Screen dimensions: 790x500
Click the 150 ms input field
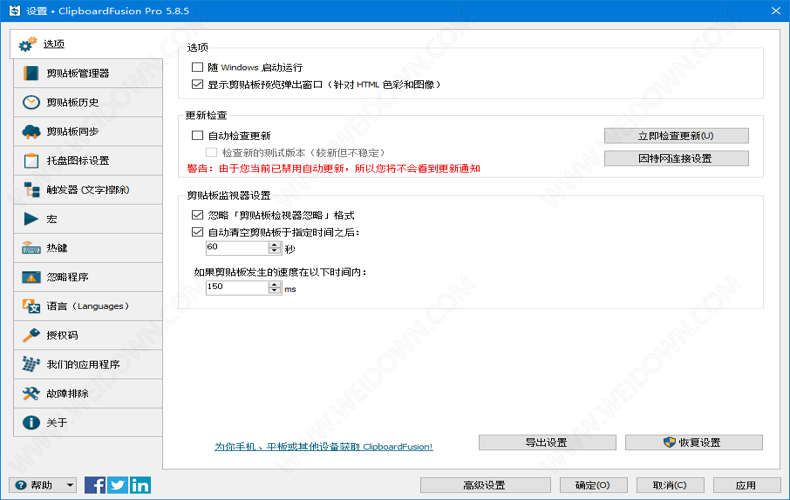tap(237, 287)
